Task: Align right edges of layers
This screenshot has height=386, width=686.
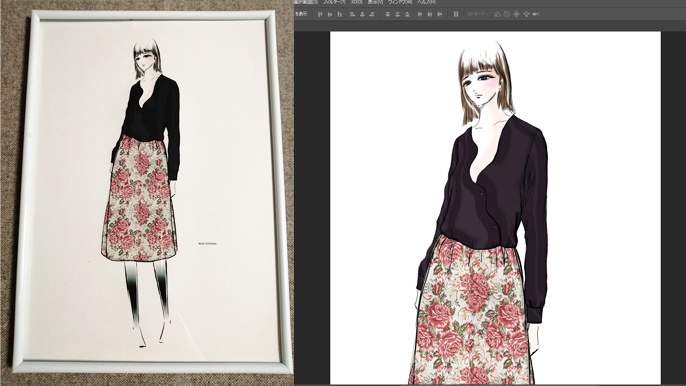Action: [372, 14]
